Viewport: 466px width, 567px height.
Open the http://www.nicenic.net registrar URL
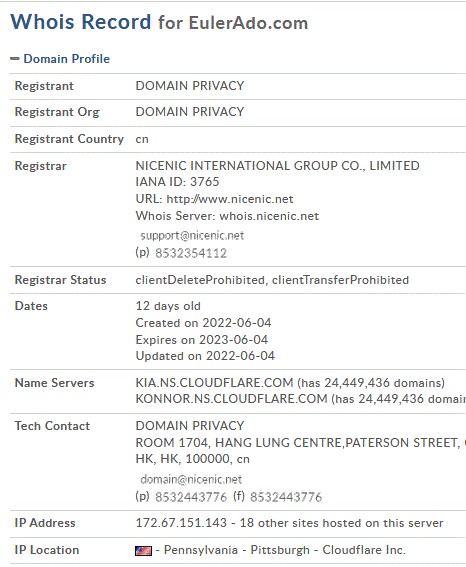coord(230,199)
